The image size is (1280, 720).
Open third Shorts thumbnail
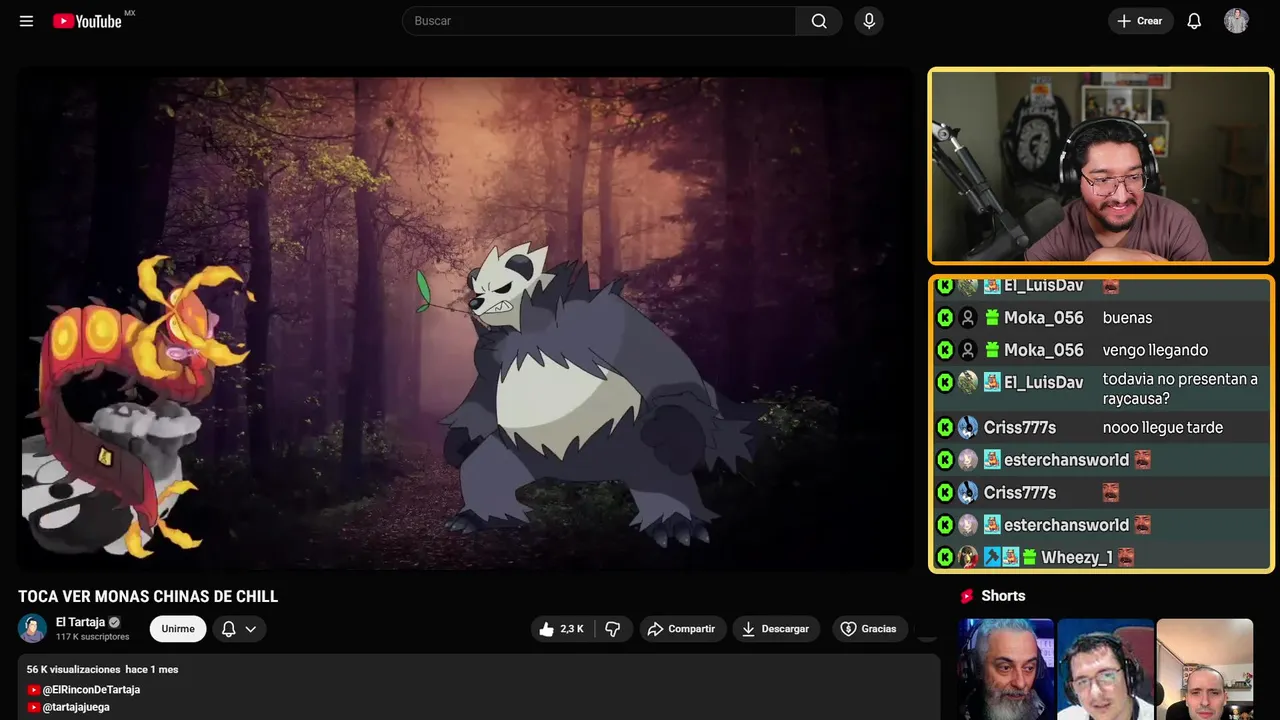coord(1204,669)
